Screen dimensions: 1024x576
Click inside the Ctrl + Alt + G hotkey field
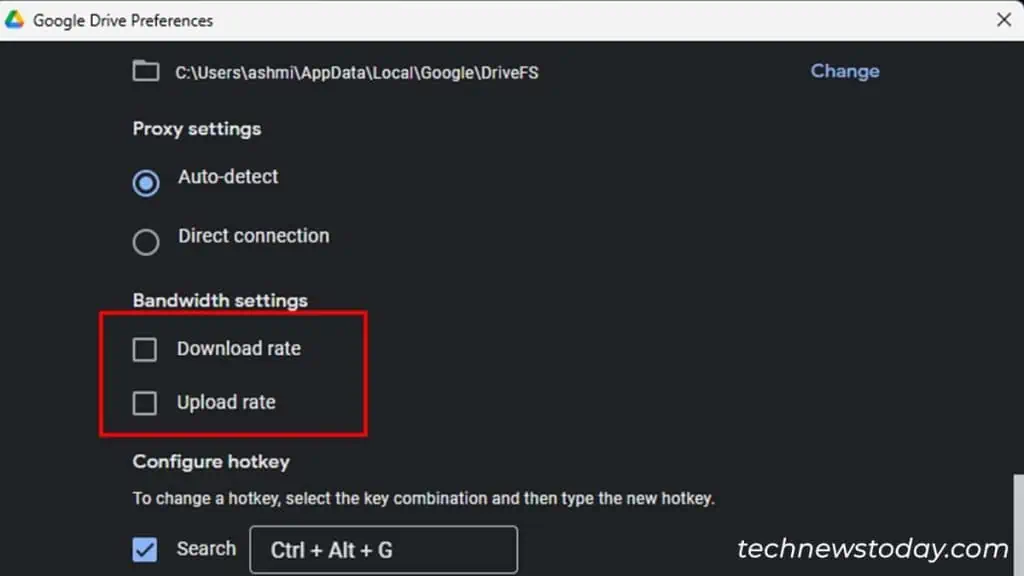[383, 549]
